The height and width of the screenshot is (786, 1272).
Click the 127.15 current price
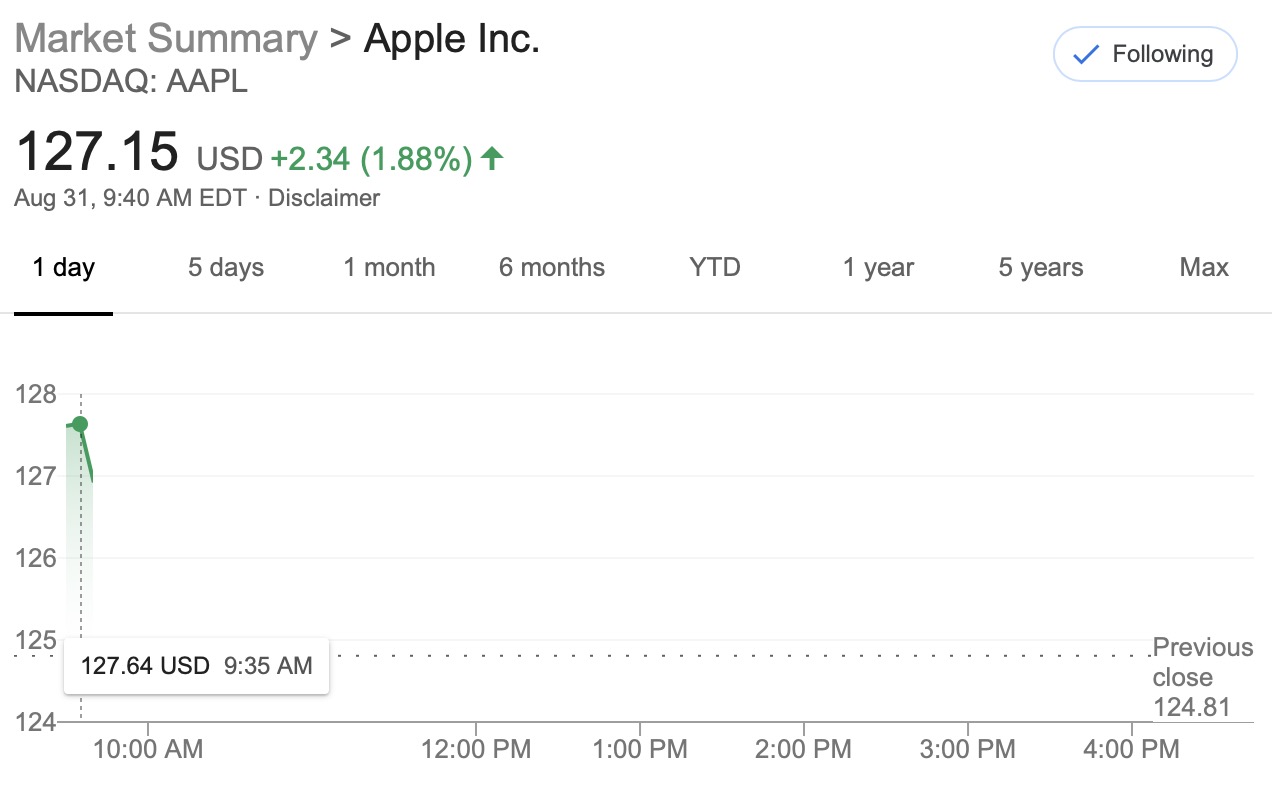click(97, 152)
